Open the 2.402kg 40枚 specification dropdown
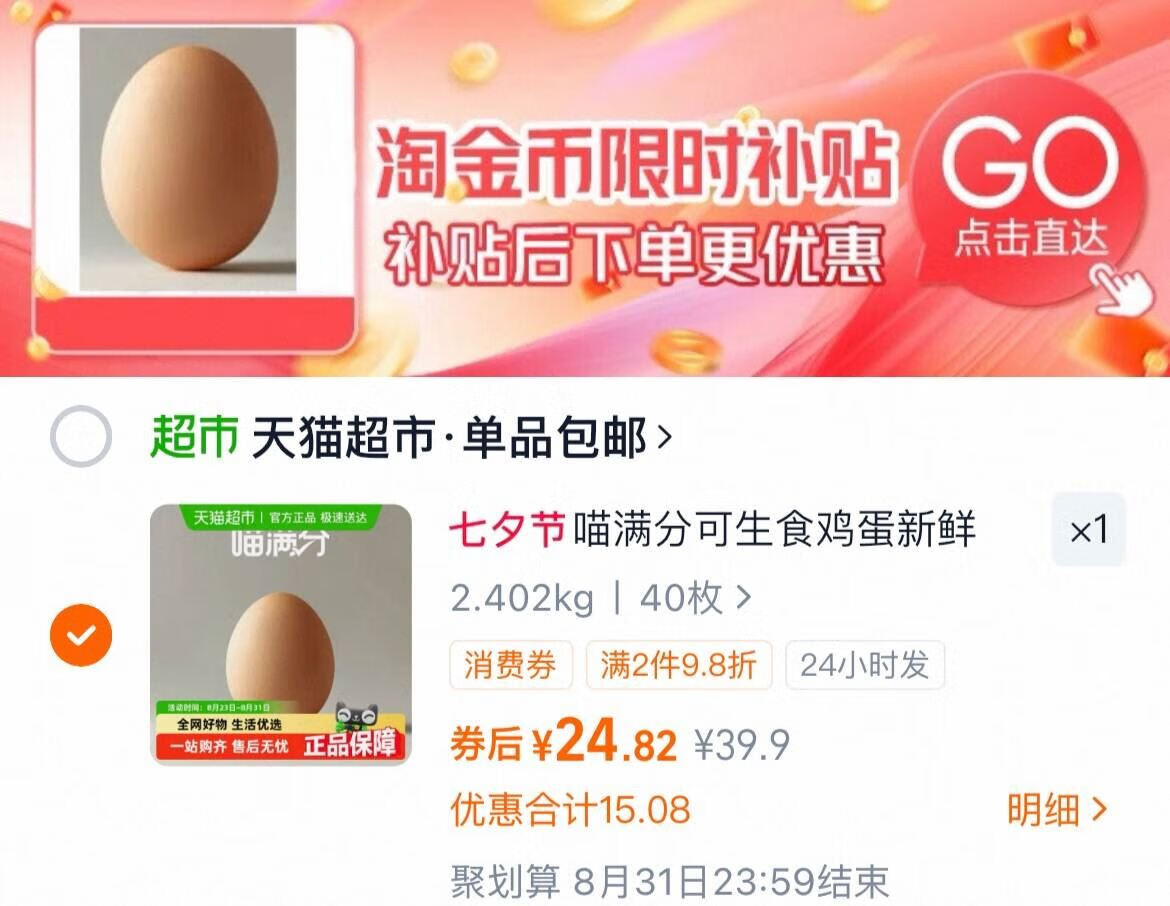The width and height of the screenshot is (1170, 906). click(601, 598)
